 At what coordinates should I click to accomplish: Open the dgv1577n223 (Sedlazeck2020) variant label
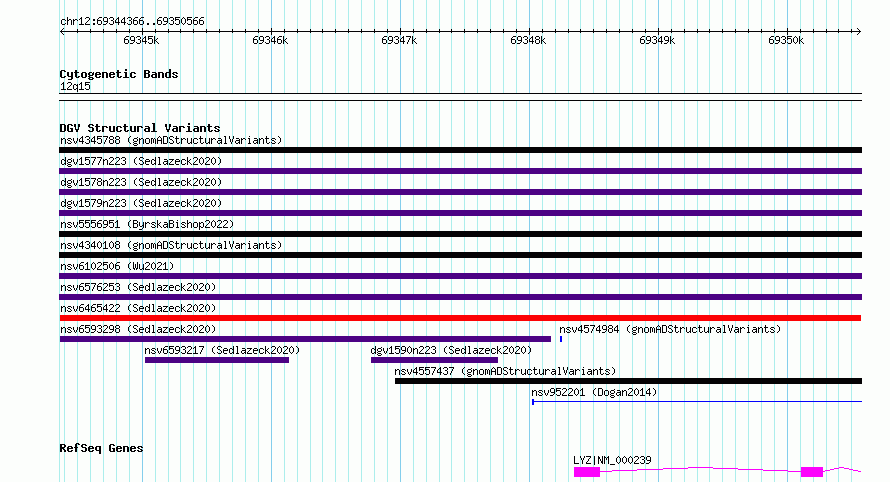point(141,161)
